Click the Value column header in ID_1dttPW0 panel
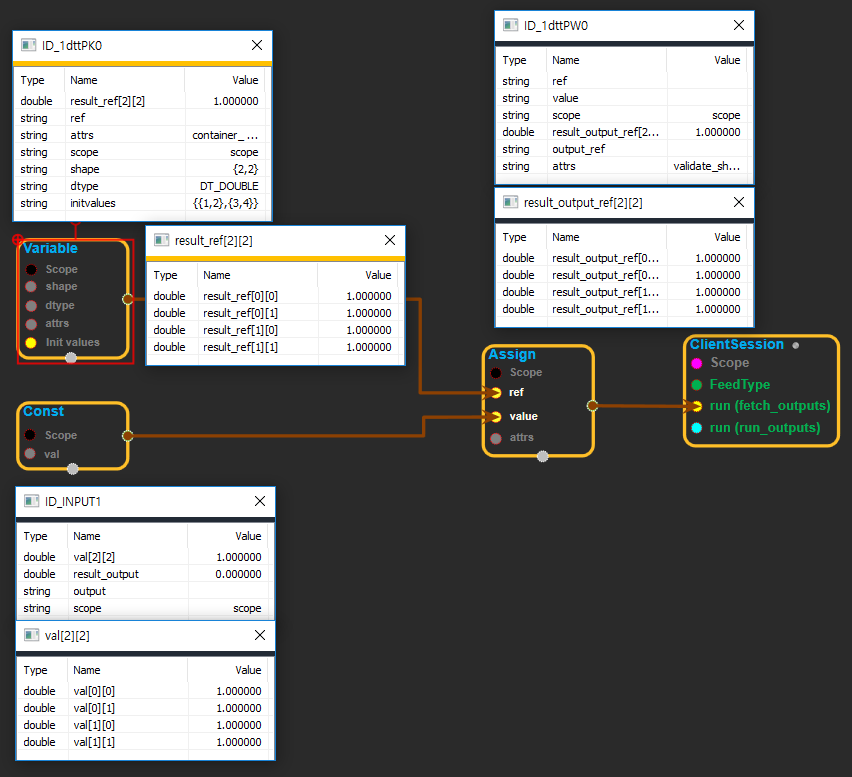Viewport: 852px width, 777px height. (x=726, y=60)
